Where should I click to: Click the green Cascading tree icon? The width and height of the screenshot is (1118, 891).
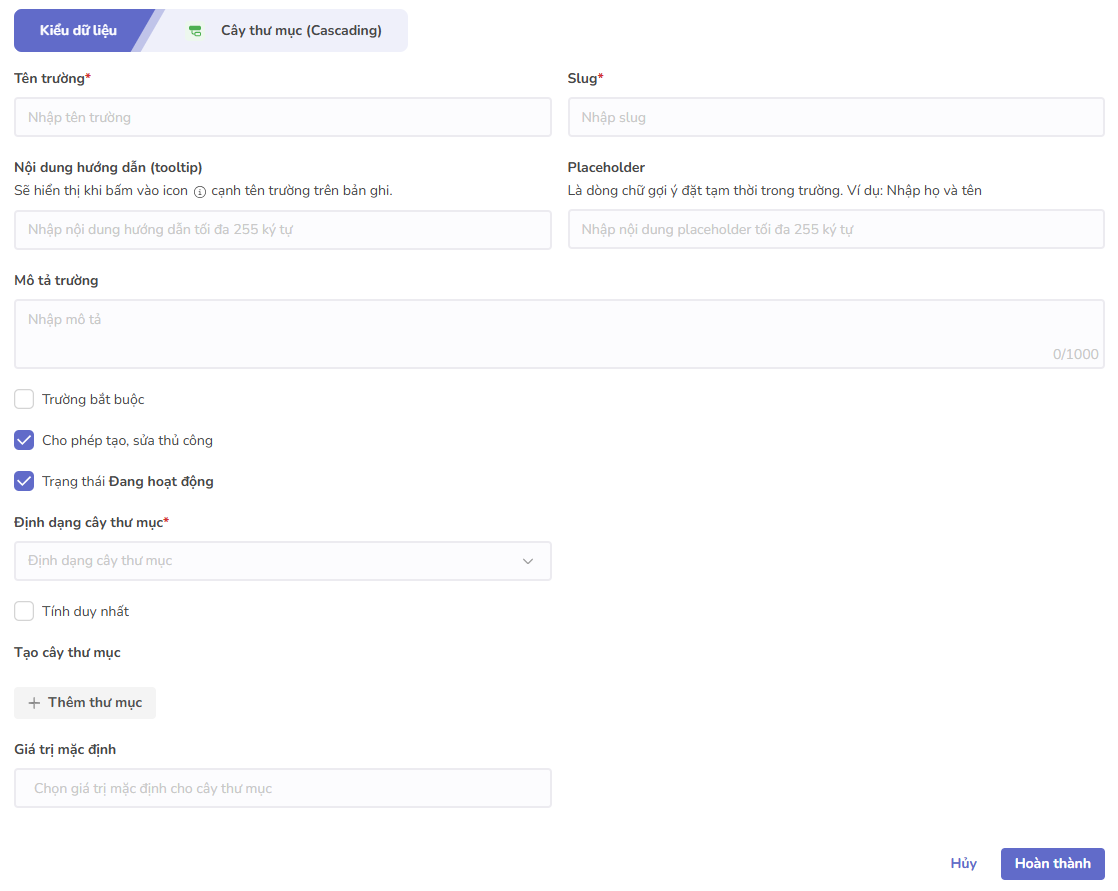pos(196,31)
